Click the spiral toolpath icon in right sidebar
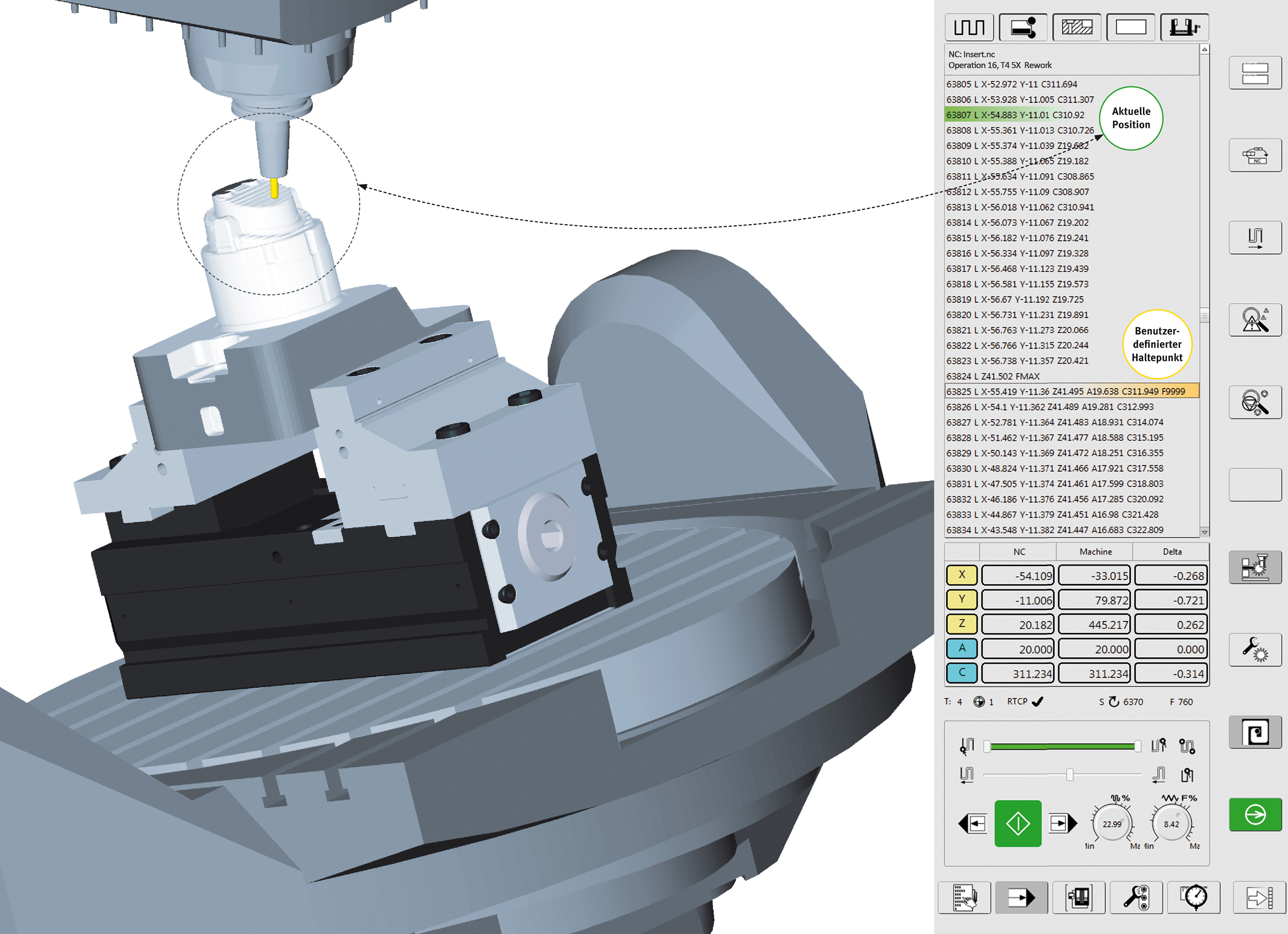This screenshot has height=934, width=1288. [1255, 732]
